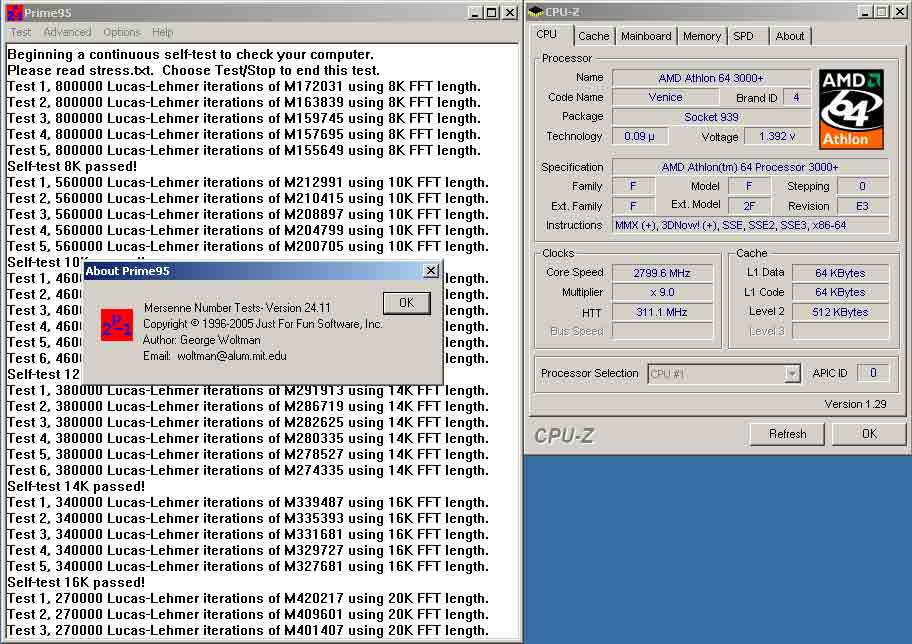Click the Prime95 copyright line
The height and width of the screenshot is (644, 912).
click(262, 324)
